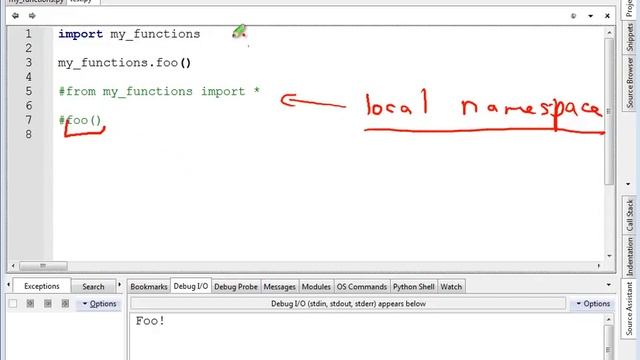Screen dimensions: 640x360
Task: Open the Snippets side tab
Action: [x=629, y=37]
